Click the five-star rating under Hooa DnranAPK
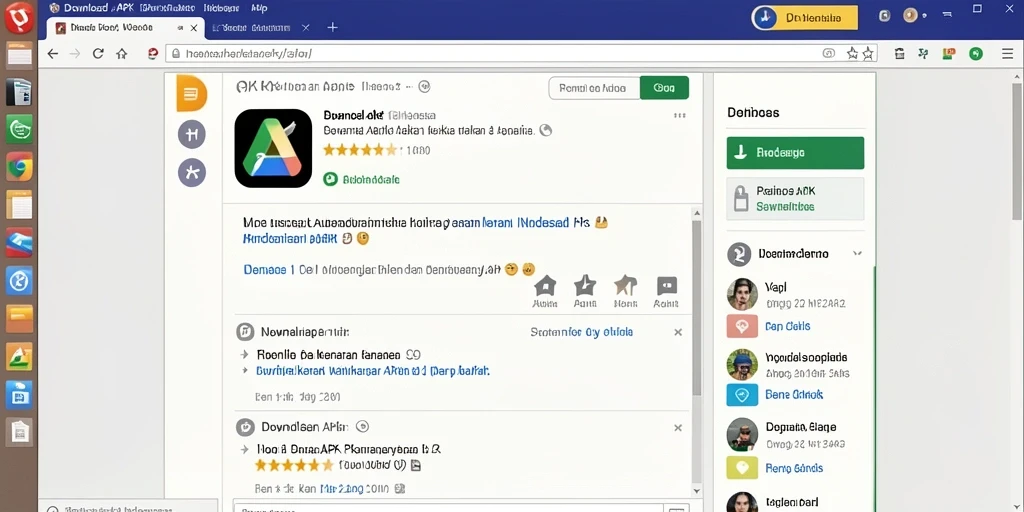The image size is (1024, 512). point(294,466)
